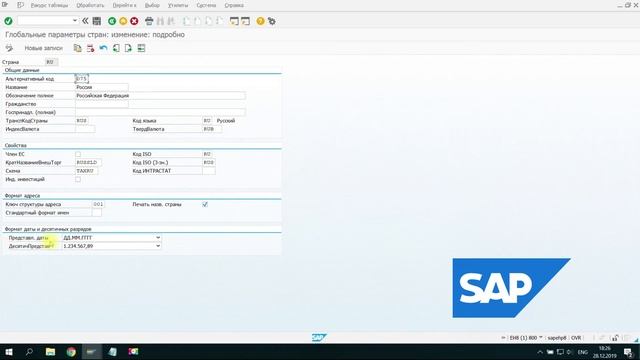The height and width of the screenshot is (360, 640).
Task: Click the Код ISO (3-зн.) field
Action: [209, 162]
